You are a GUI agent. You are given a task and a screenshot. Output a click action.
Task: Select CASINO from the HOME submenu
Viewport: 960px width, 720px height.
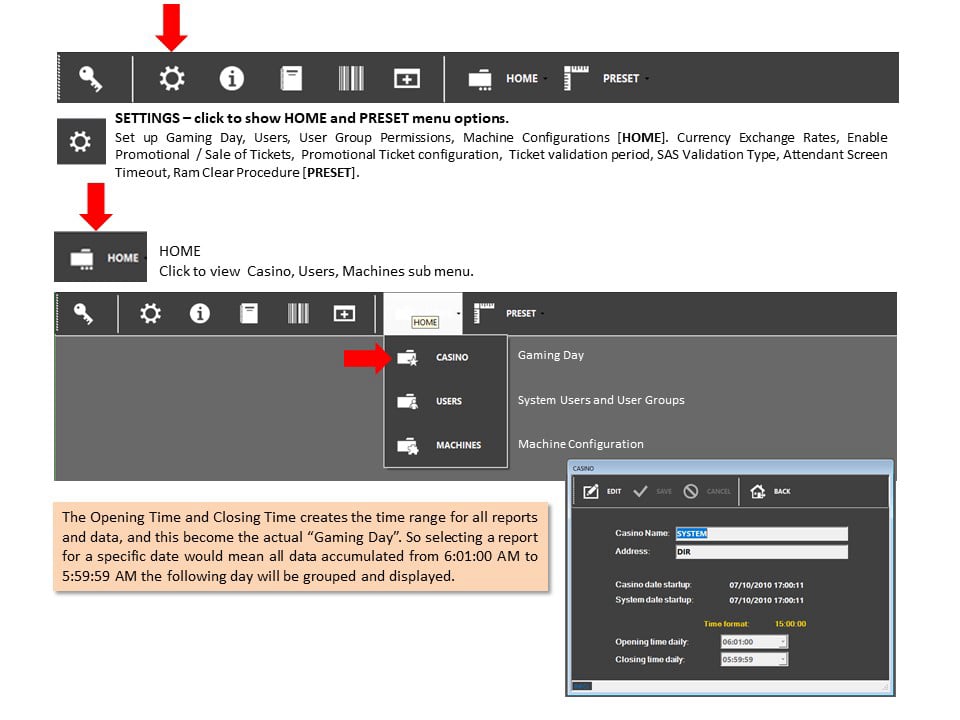446,357
